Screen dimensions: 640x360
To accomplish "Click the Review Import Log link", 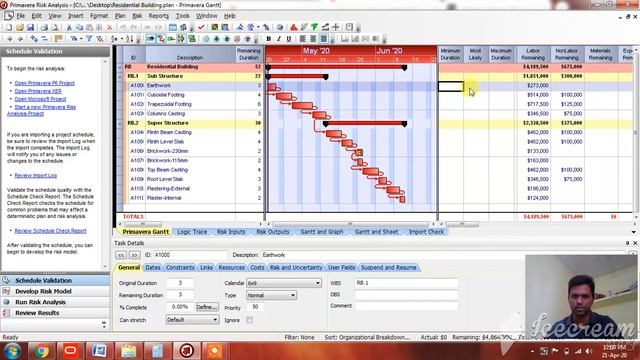I will pyautogui.click(x=36, y=176).
